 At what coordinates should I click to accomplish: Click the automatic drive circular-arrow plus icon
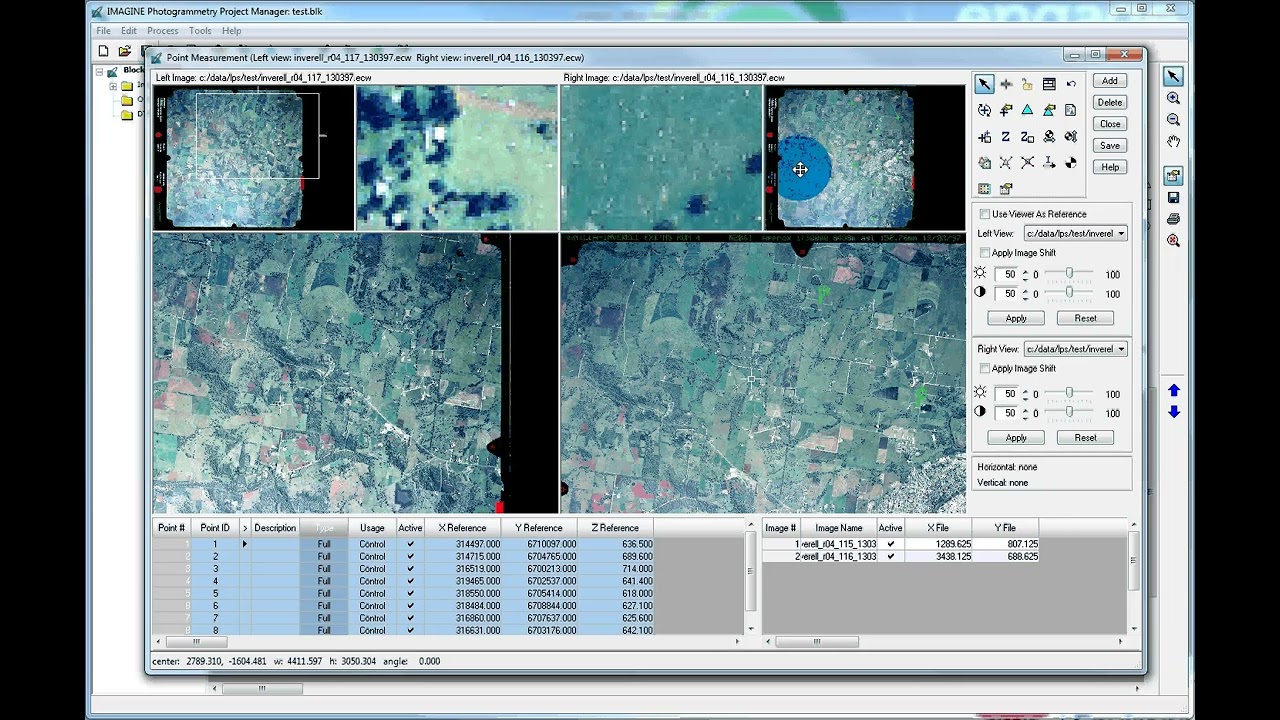point(984,111)
